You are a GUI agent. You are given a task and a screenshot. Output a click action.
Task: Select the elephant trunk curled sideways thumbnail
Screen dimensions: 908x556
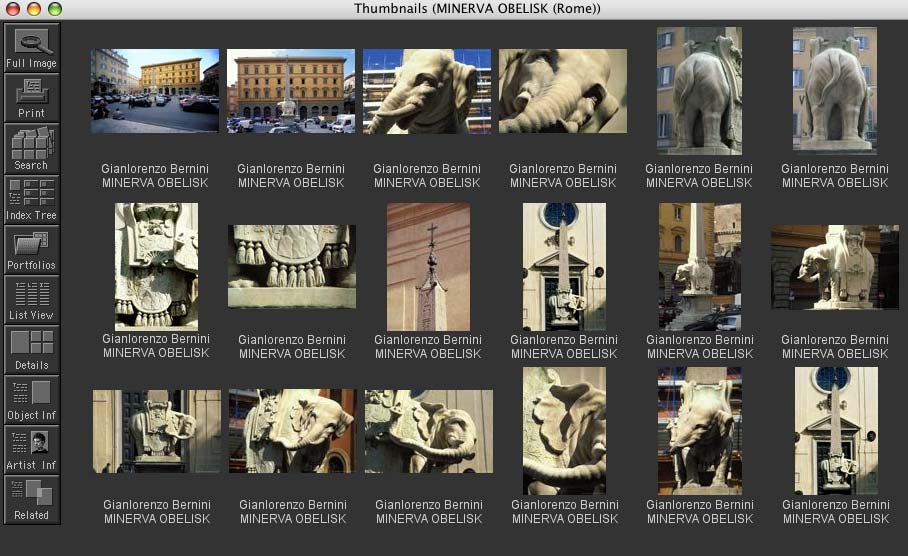[x=429, y=431]
